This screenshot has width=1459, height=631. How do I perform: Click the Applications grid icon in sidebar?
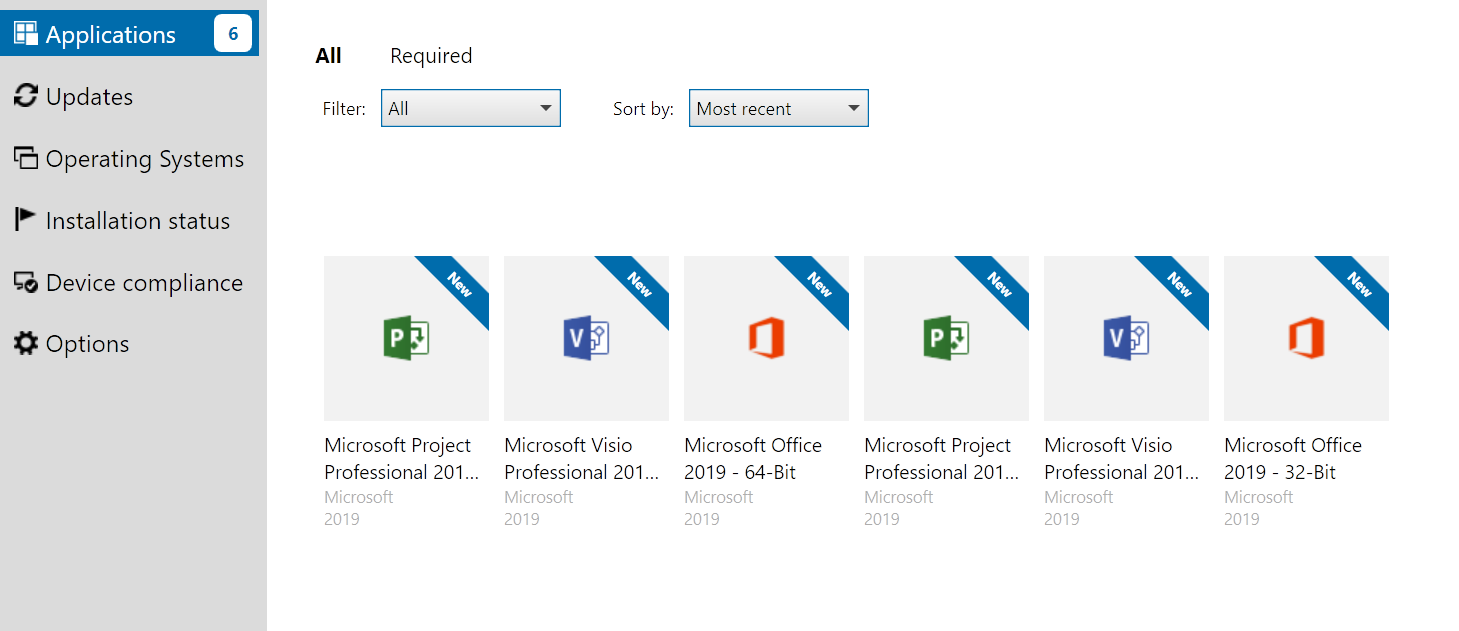coord(26,34)
